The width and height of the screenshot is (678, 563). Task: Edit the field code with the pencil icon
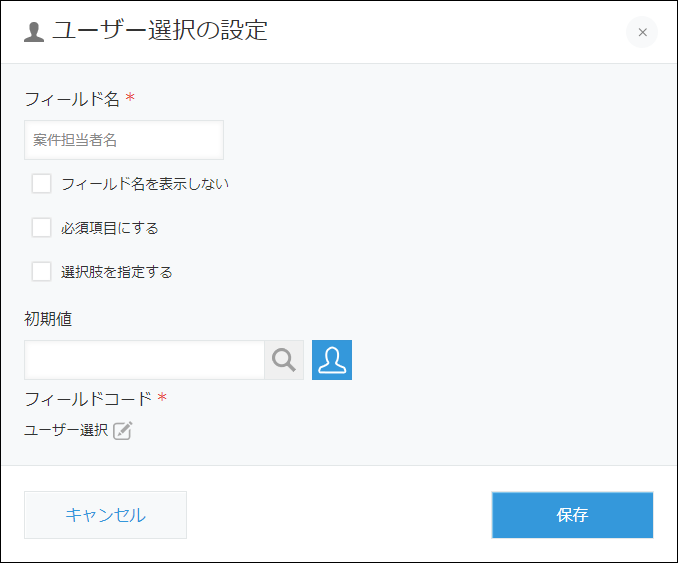click(x=122, y=430)
